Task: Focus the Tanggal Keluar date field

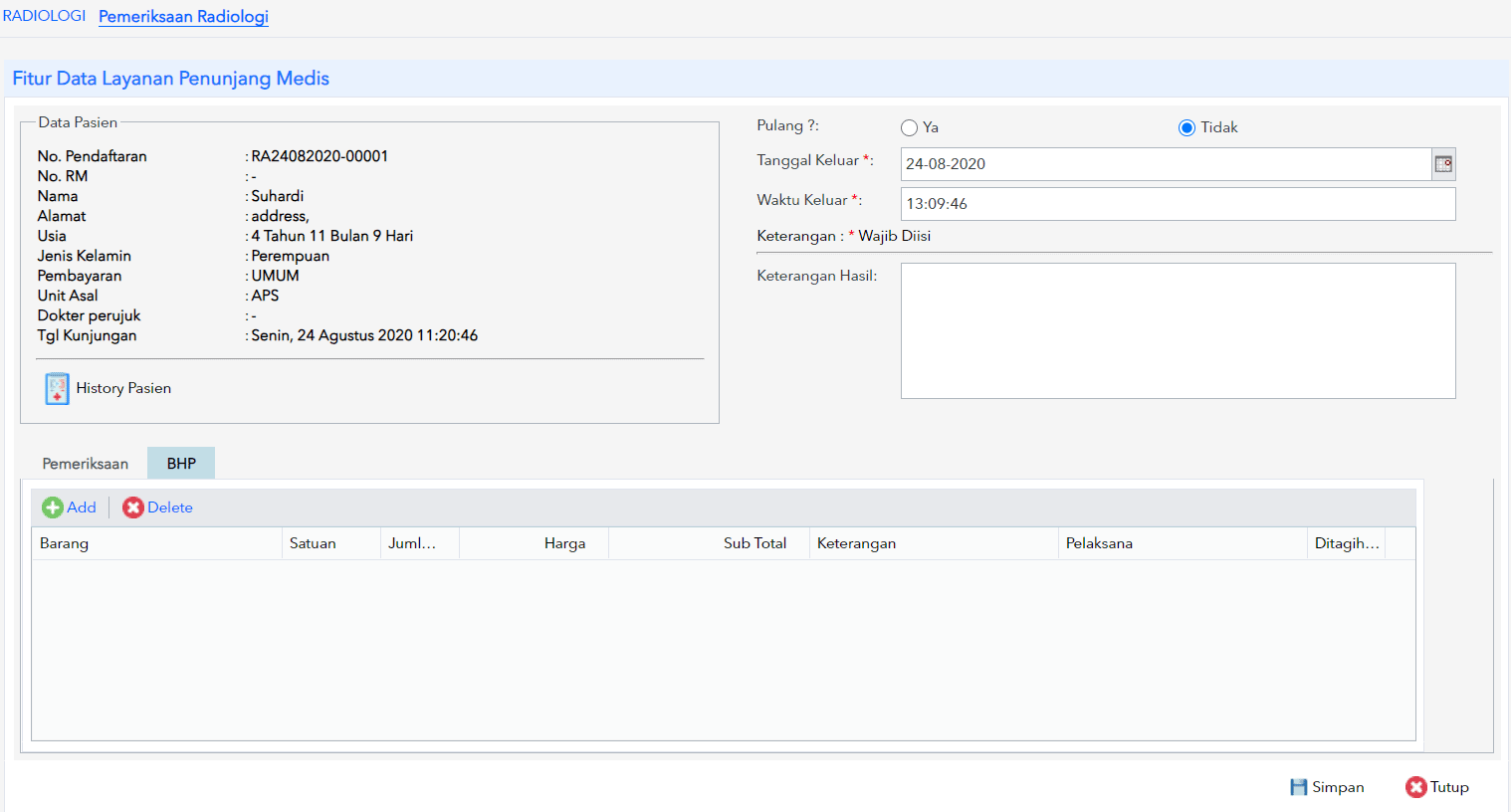Action: (x=1167, y=164)
